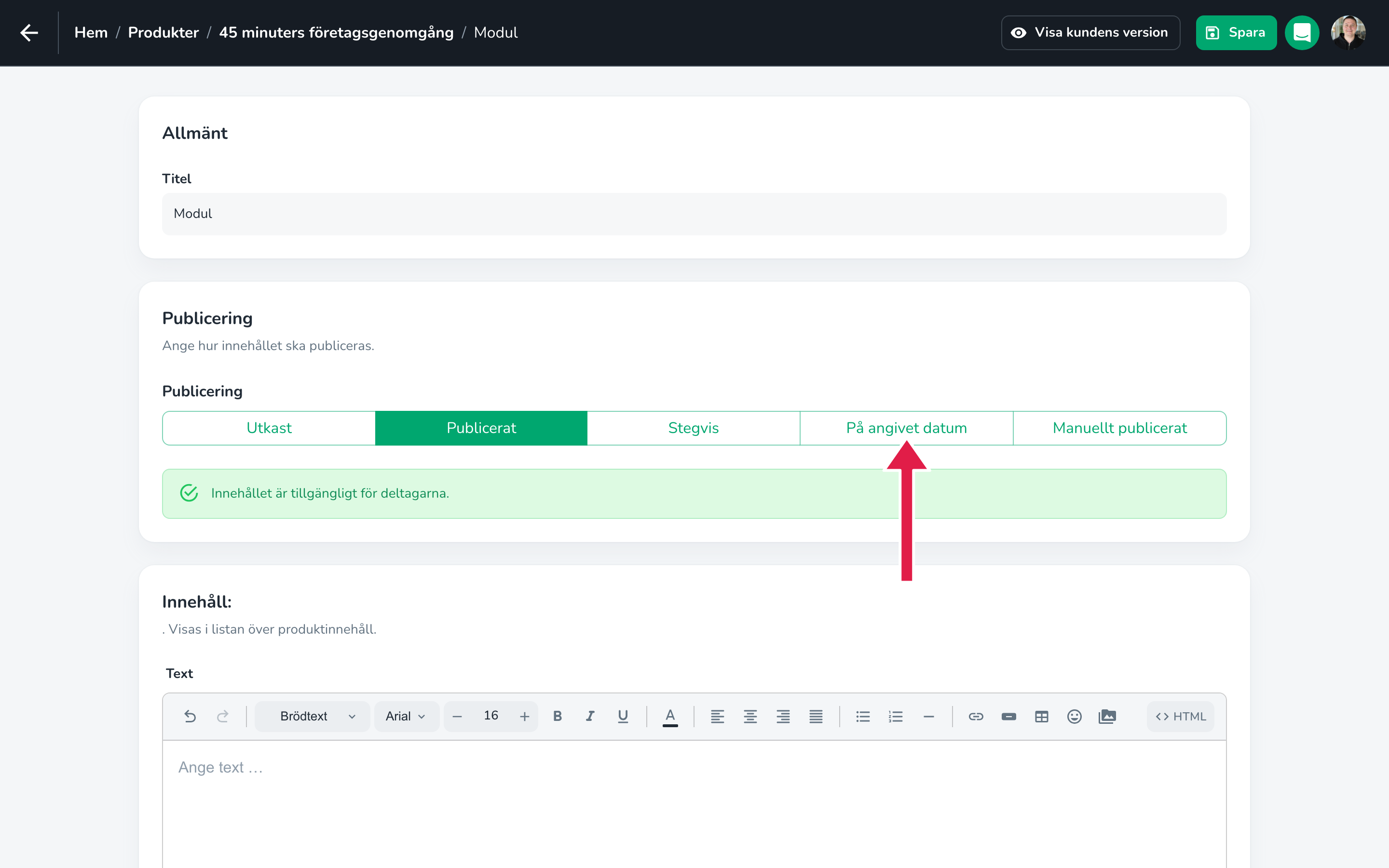Redo the last edit in text editor
1389x868 pixels.
pos(223,716)
